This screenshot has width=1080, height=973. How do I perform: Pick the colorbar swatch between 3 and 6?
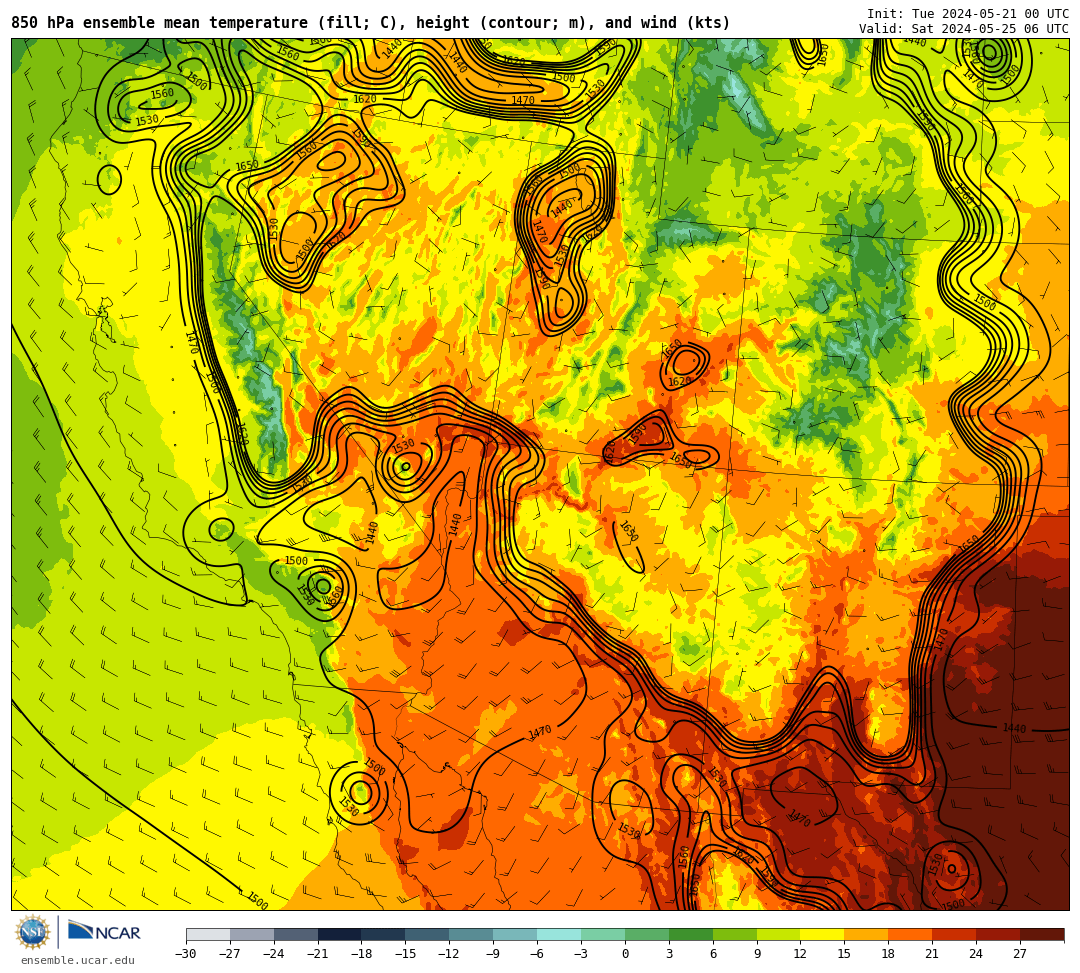(691, 934)
